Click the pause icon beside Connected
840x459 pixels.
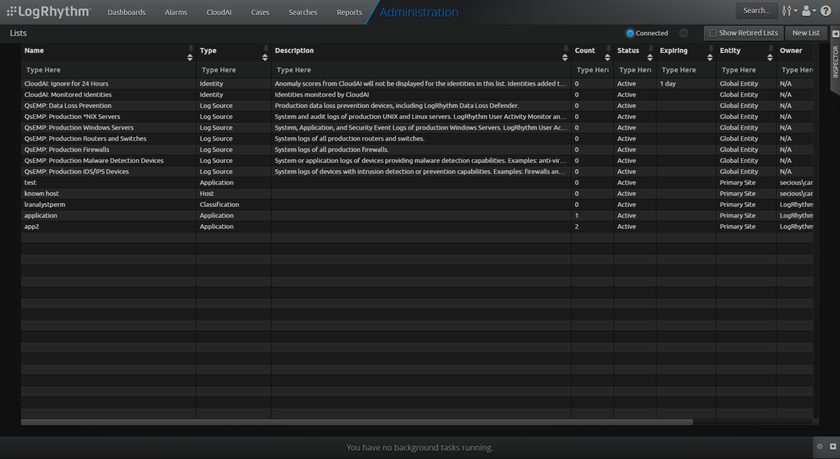coord(683,33)
